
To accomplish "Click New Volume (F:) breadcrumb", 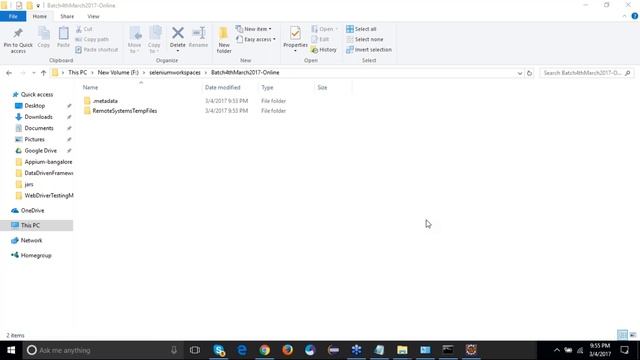I will (x=118, y=73).
